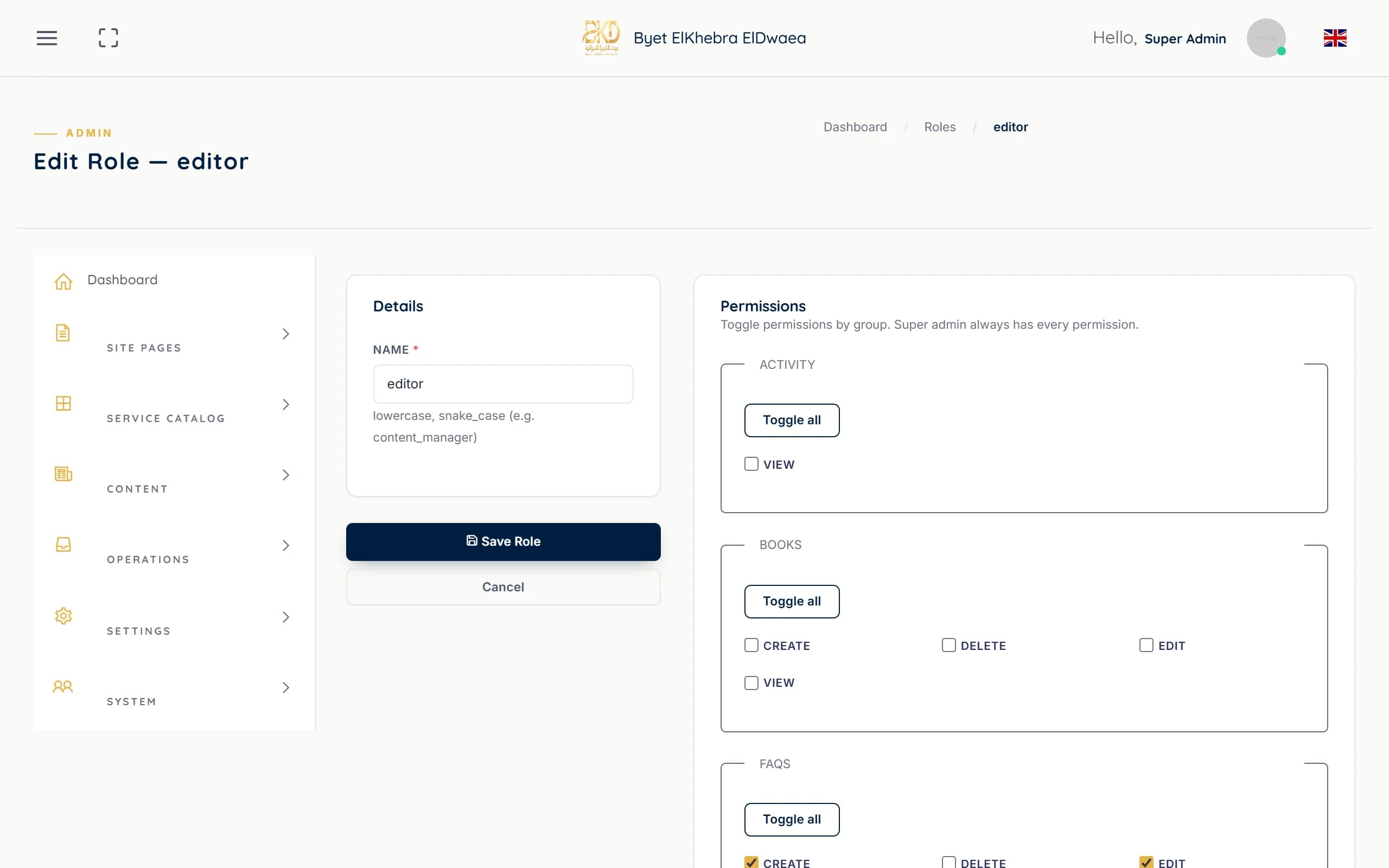Expand Site Pages chevron
The image size is (1389, 868).
(x=286, y=334)
